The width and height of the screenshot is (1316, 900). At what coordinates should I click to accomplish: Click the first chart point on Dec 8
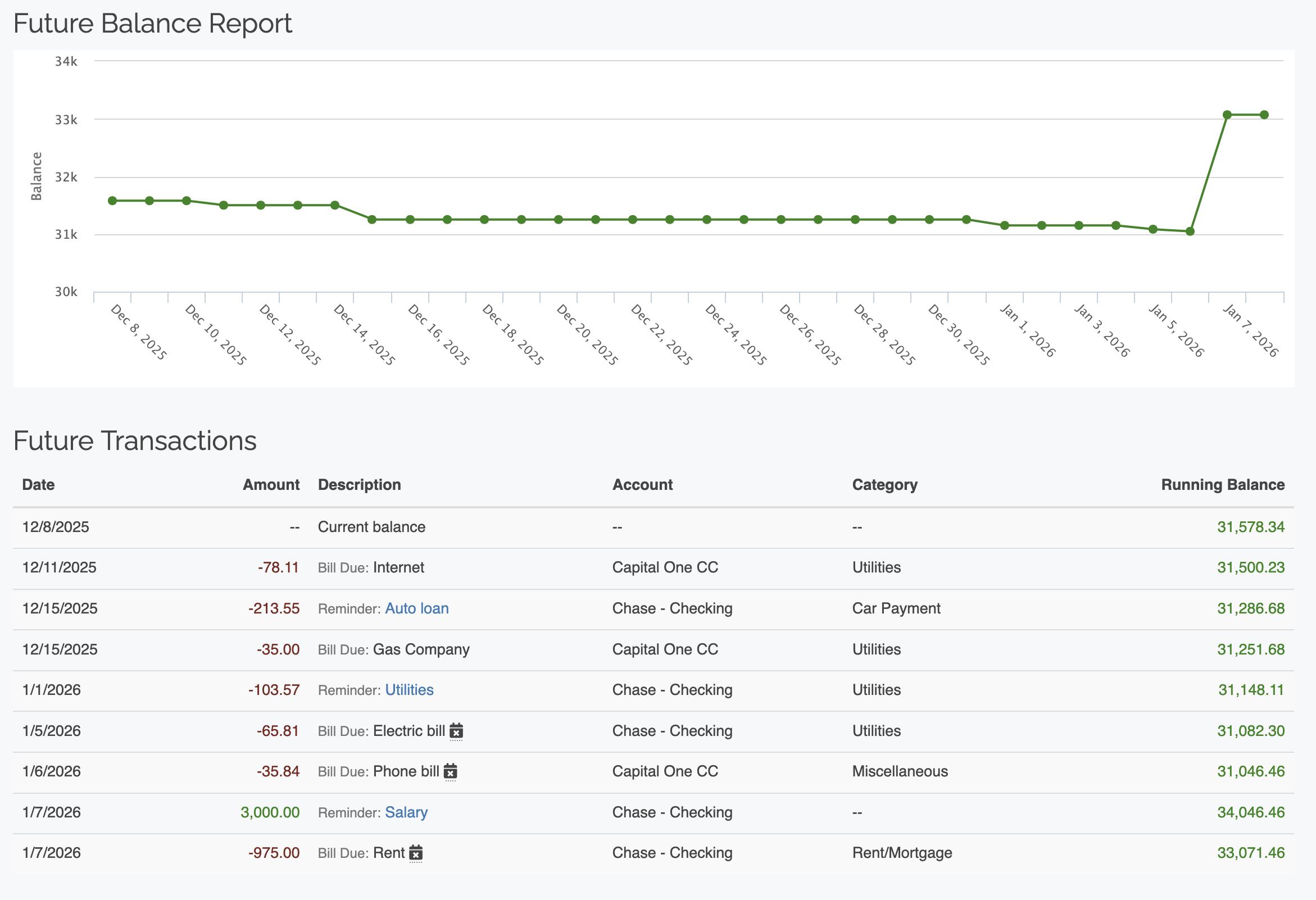[112, 201]
